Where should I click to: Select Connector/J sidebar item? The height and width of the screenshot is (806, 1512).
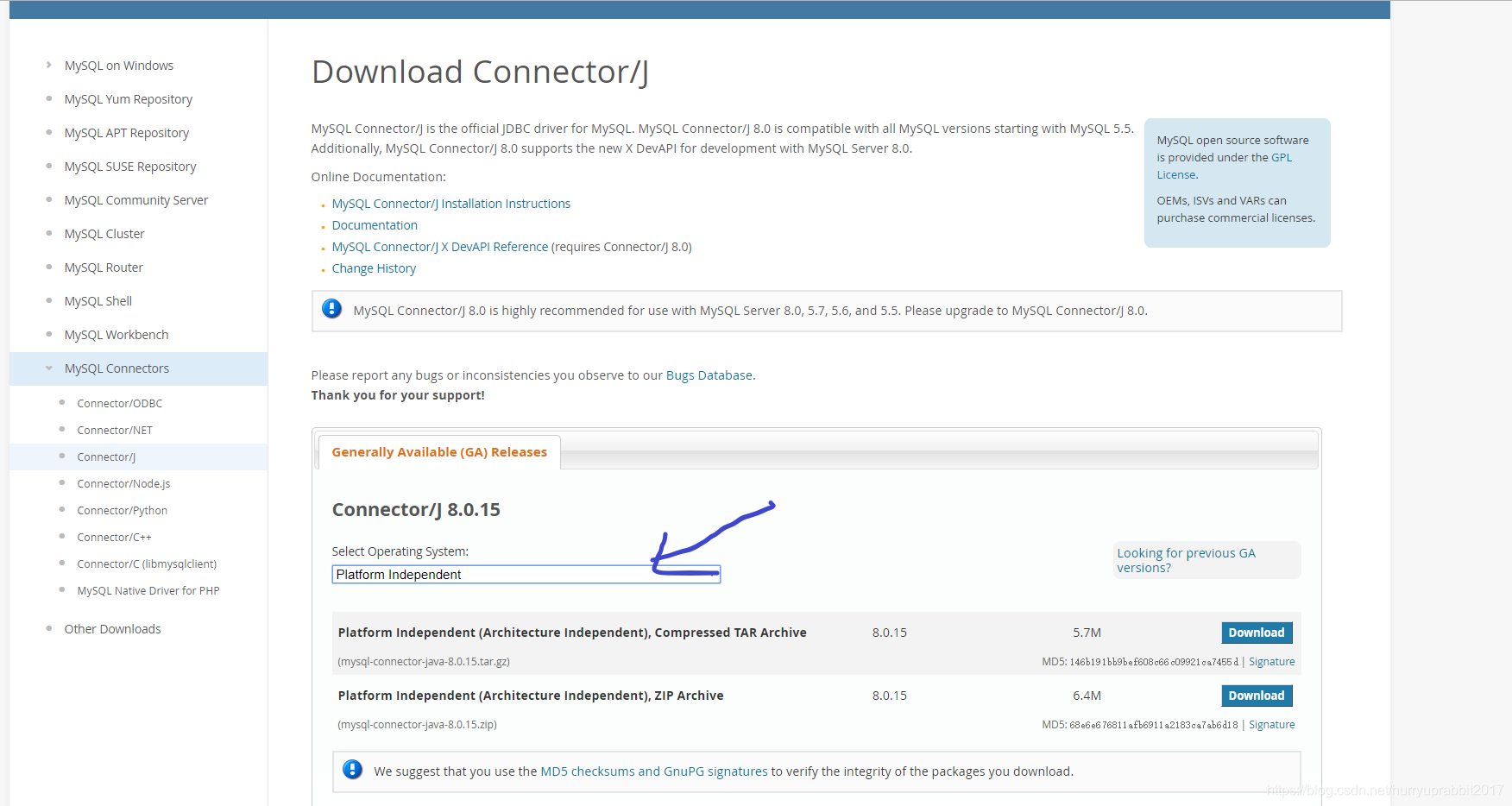click(x=106, y=457)
